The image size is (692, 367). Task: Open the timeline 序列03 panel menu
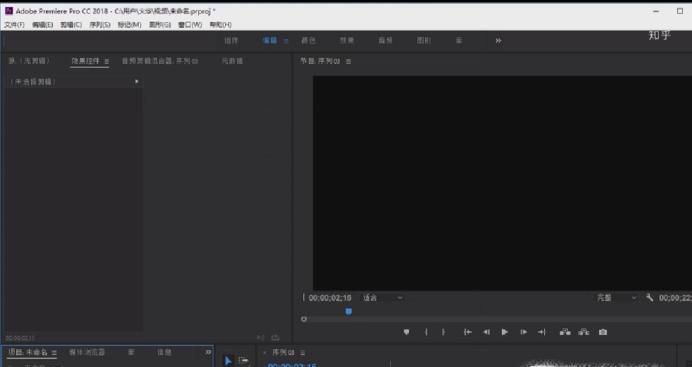pos(303,353)
